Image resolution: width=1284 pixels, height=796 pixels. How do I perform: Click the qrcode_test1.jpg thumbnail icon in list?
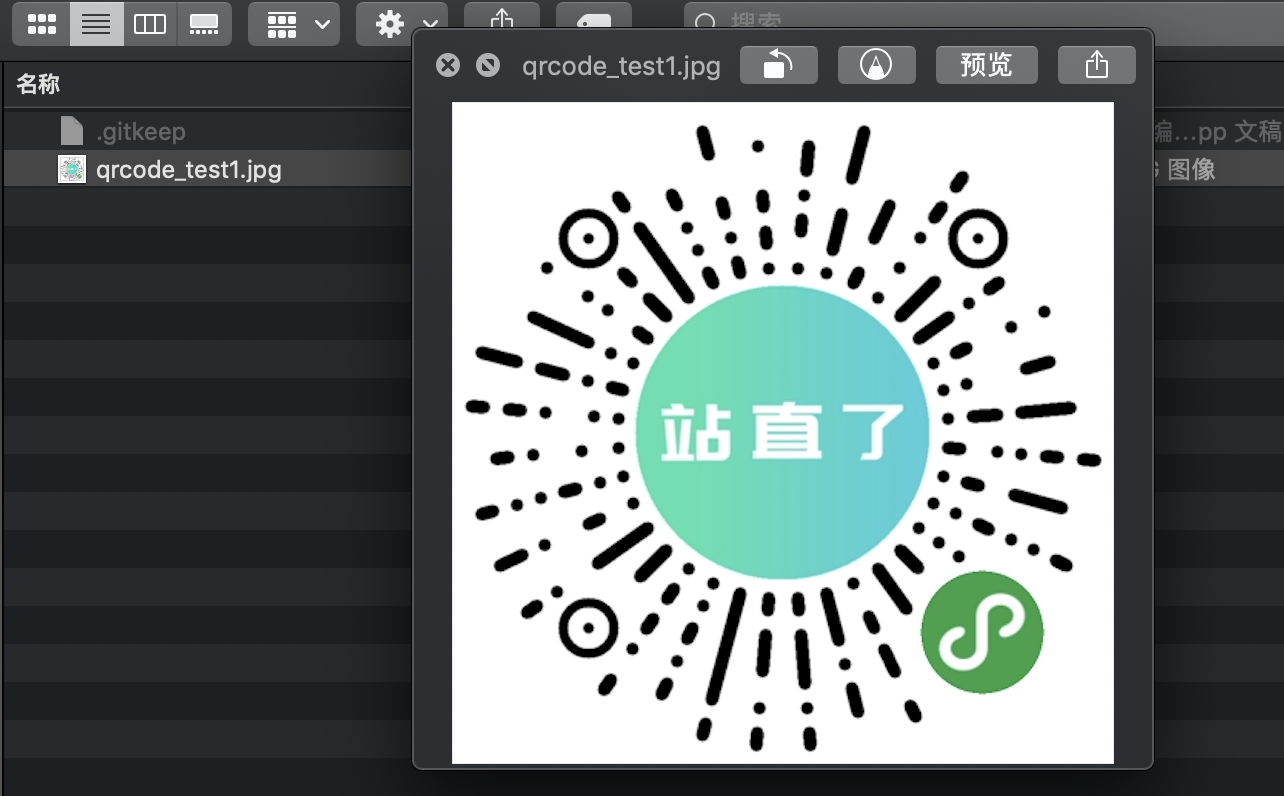pos(72,169)
